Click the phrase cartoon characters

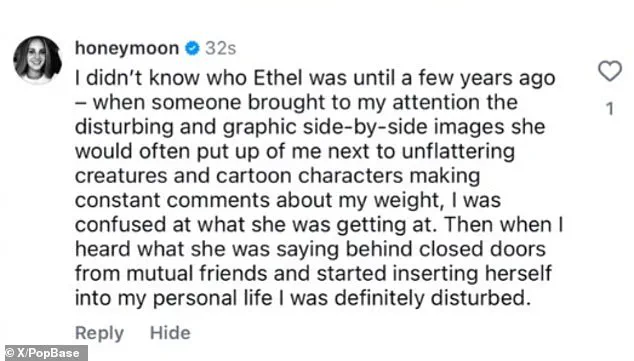click(310, 175)
